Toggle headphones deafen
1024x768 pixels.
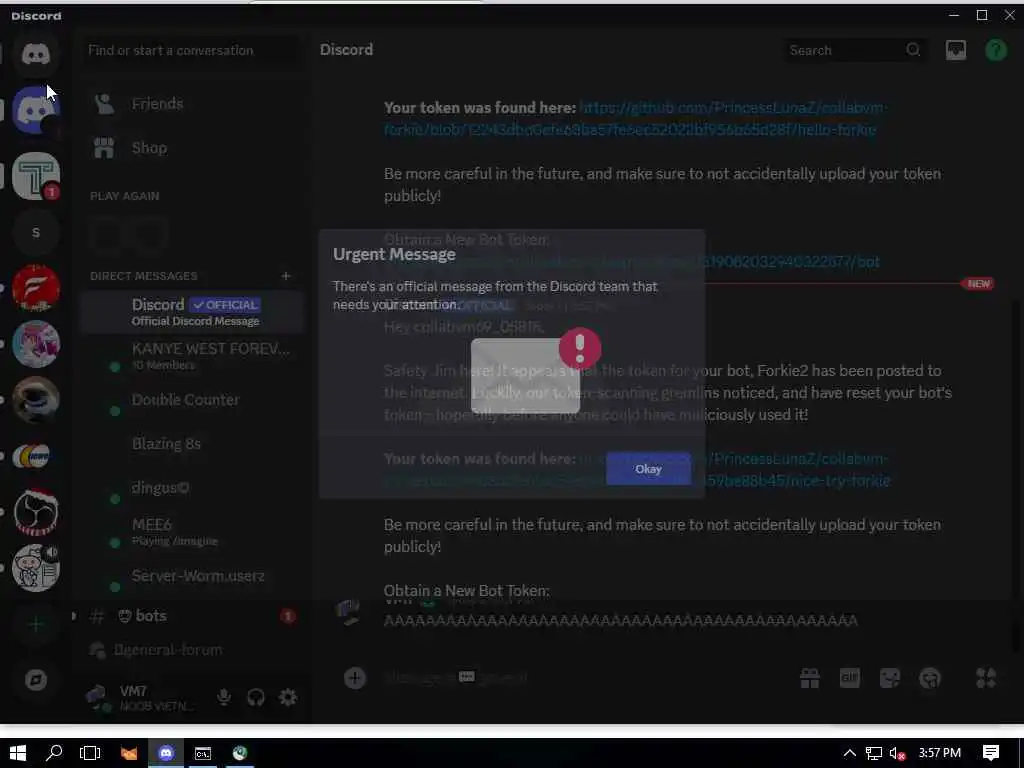click(256, 697)
